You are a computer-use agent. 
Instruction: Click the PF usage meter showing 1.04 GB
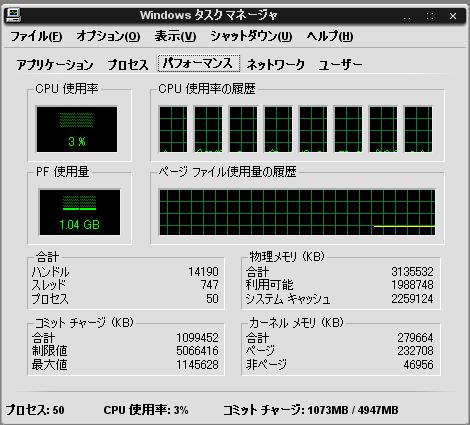80,212
